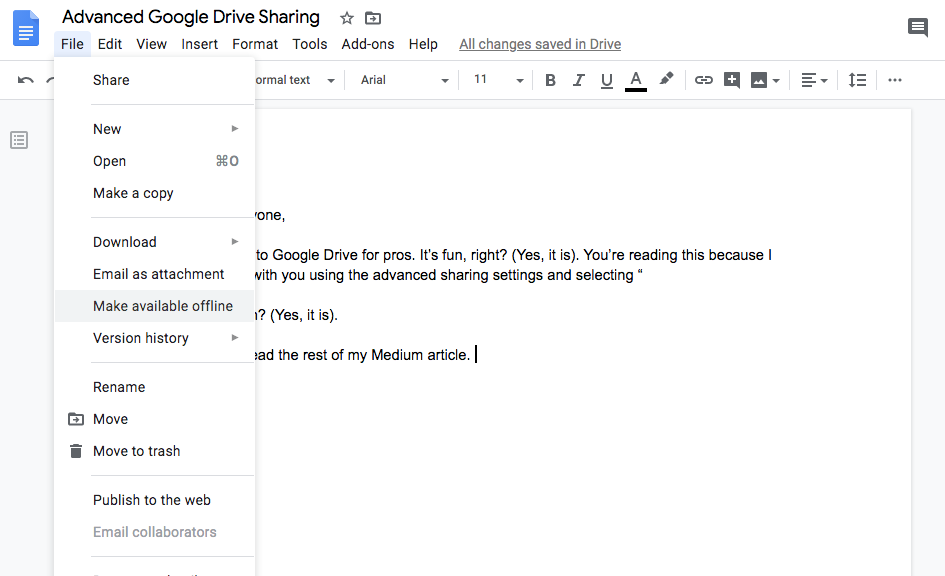Open the Google Docs home icon

coord(26,28)
